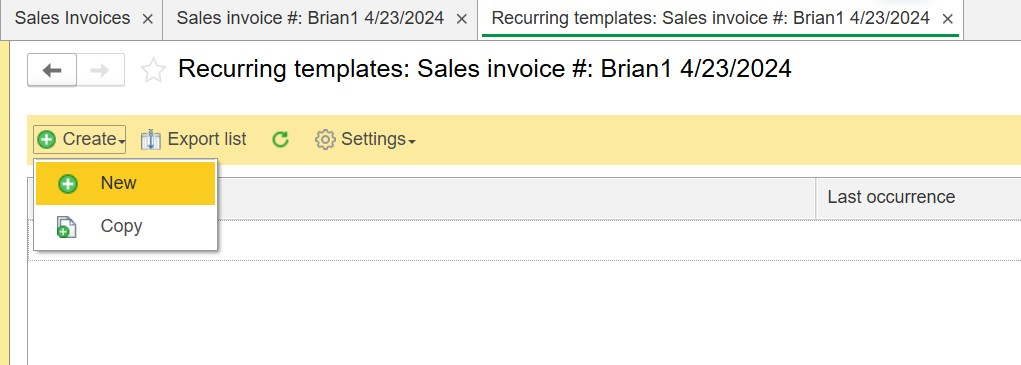Click green plus icon beside New

coord(68,184)
